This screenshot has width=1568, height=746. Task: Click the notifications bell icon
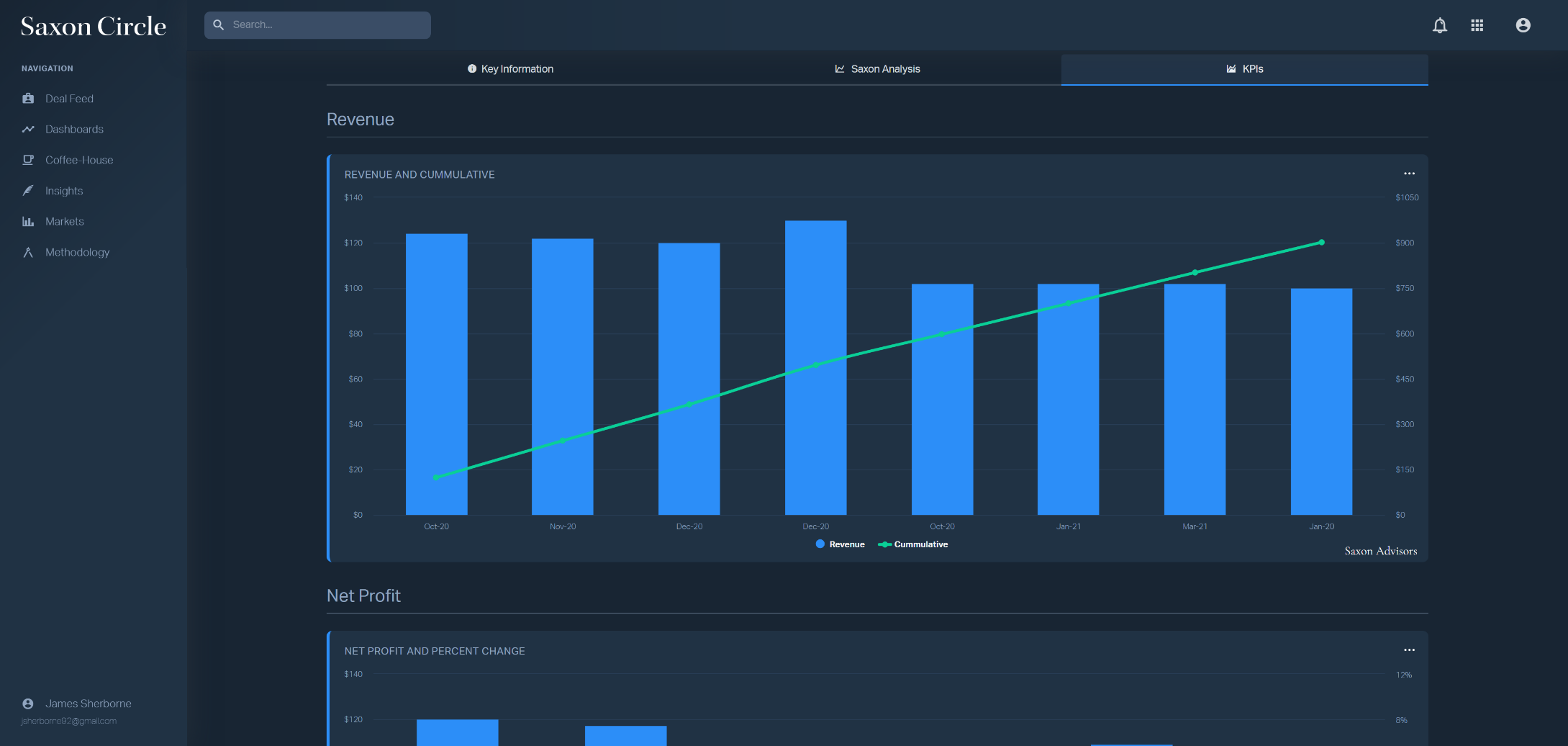pyautogui.click(x=1439, y=26)
